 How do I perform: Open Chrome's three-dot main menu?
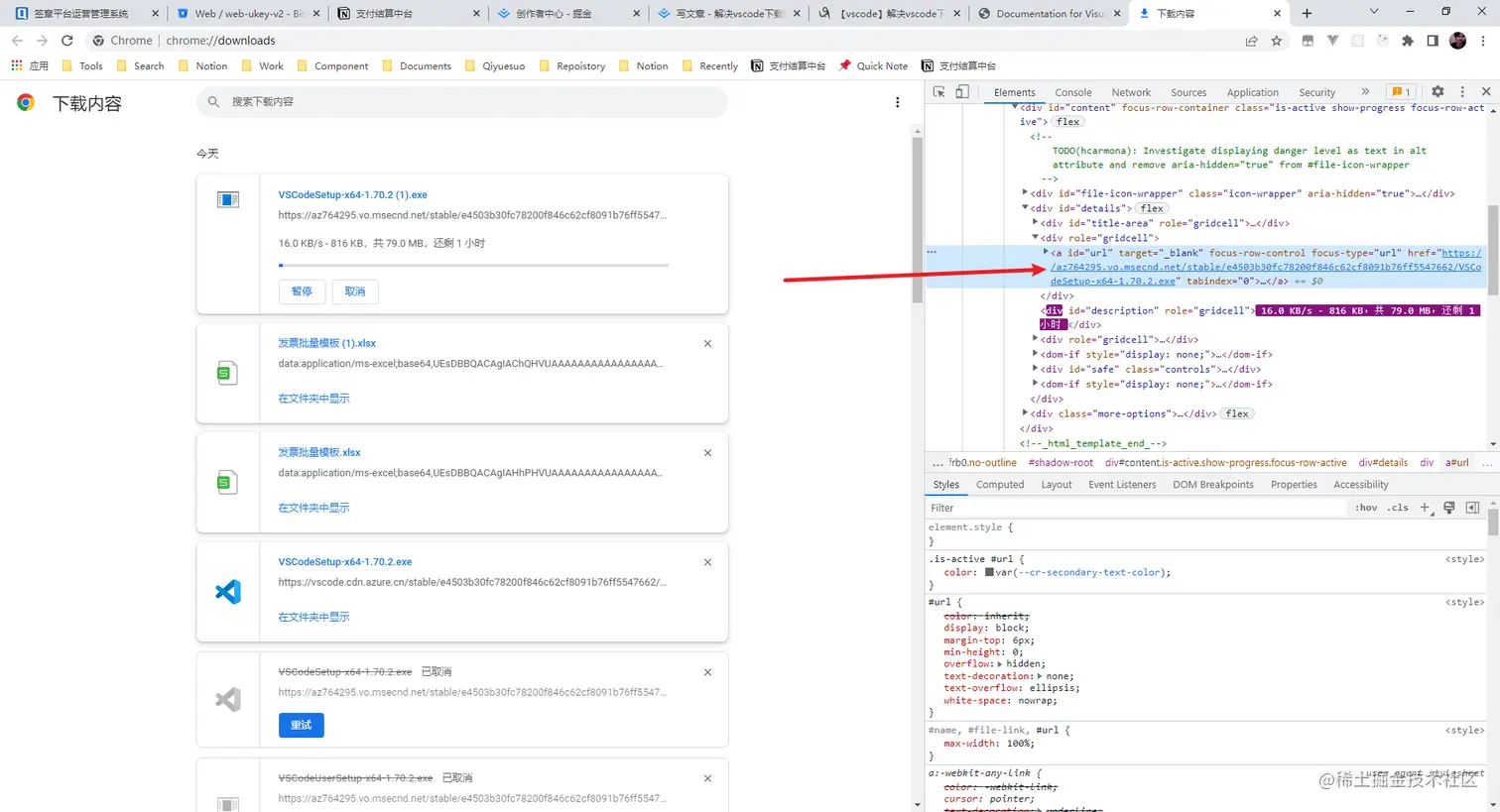1484,41
